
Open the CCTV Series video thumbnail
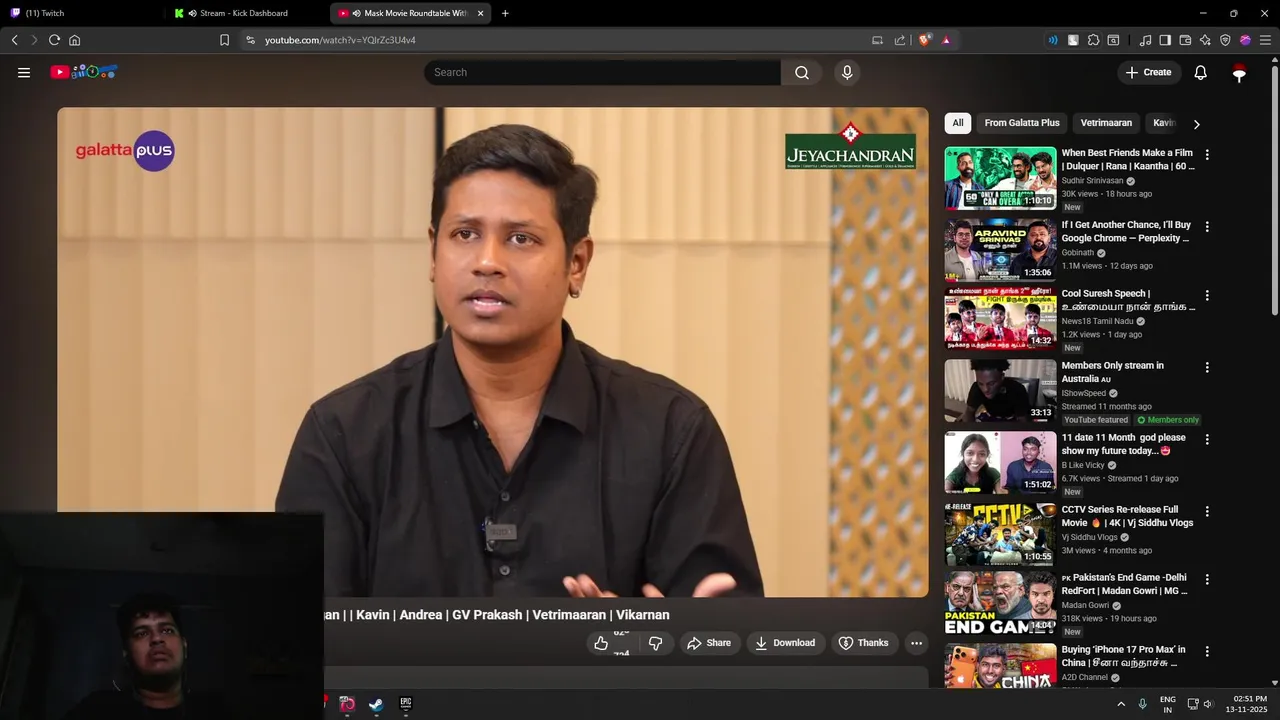coord(1000,534)
